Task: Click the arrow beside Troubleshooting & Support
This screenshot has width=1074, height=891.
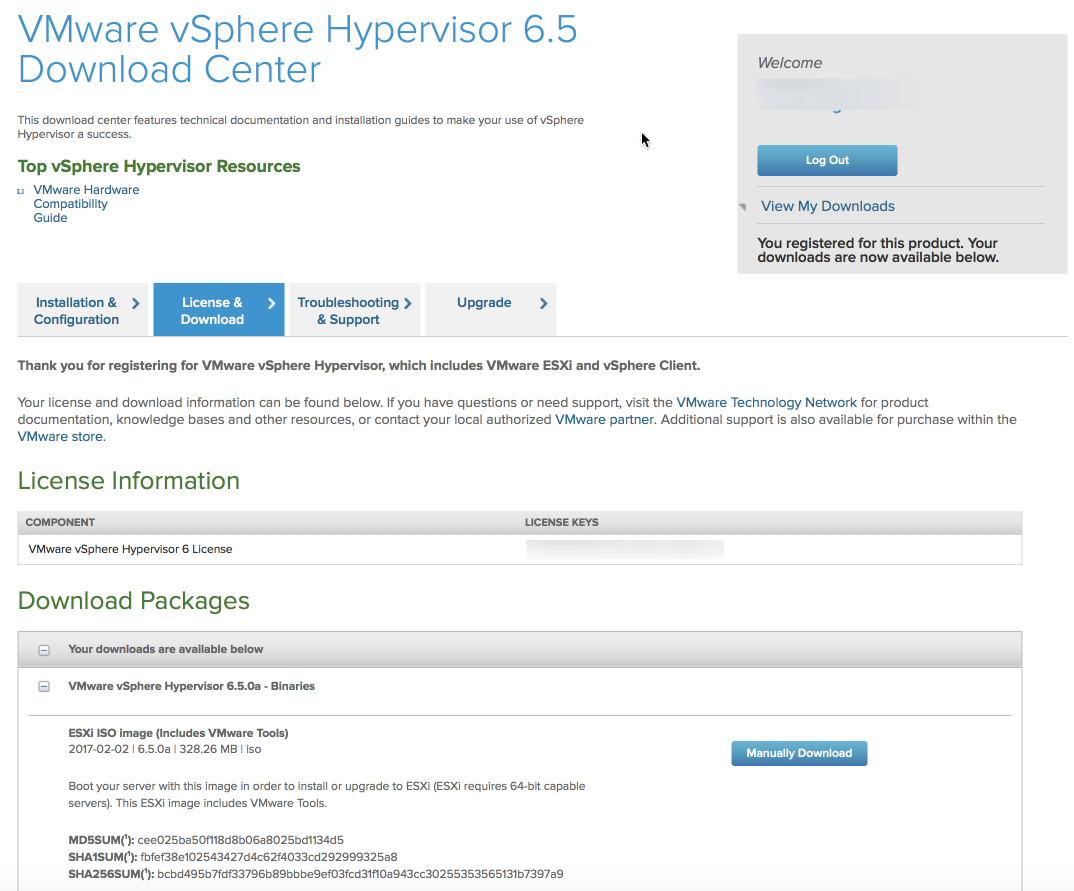Action: [408, 303]
